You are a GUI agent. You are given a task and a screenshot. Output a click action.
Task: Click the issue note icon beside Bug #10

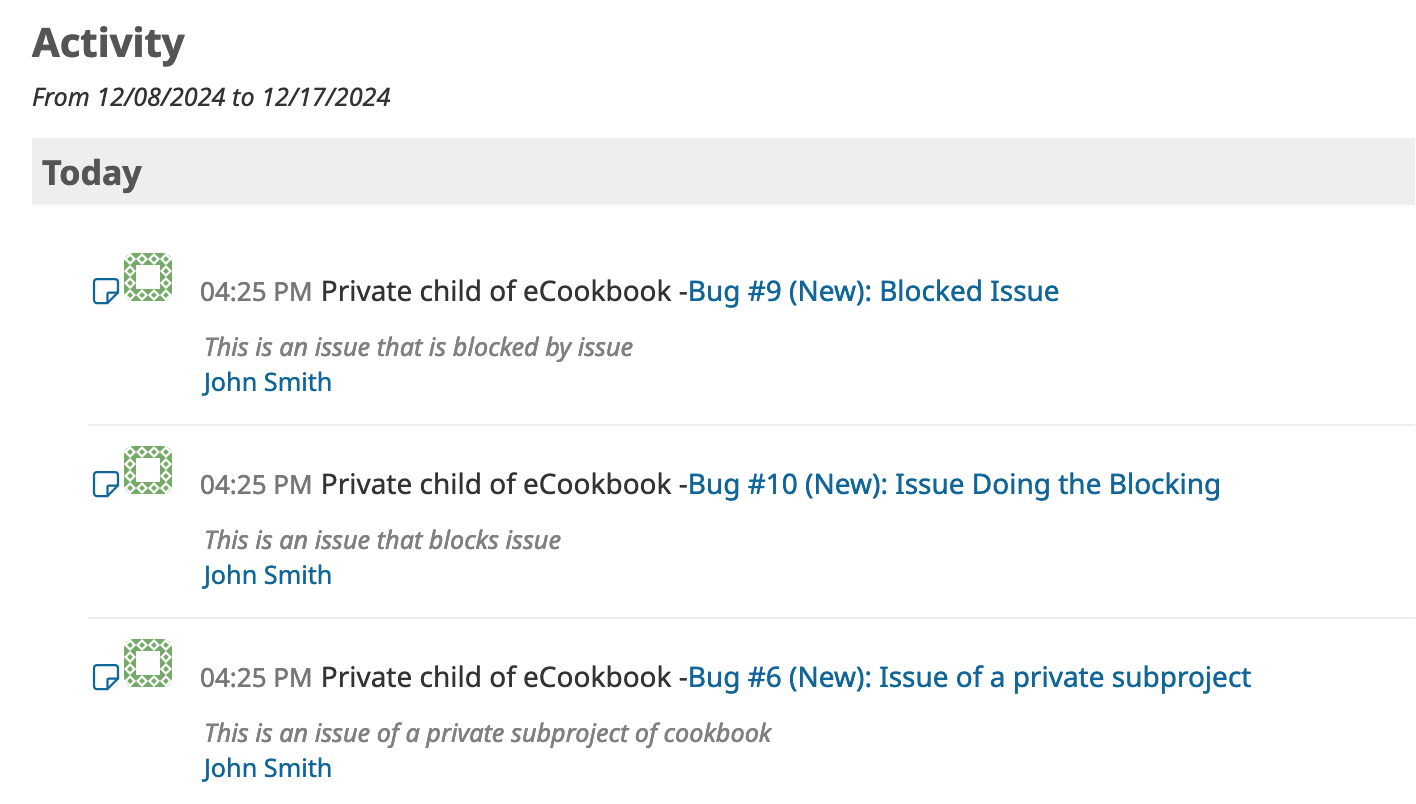point(105,484)
